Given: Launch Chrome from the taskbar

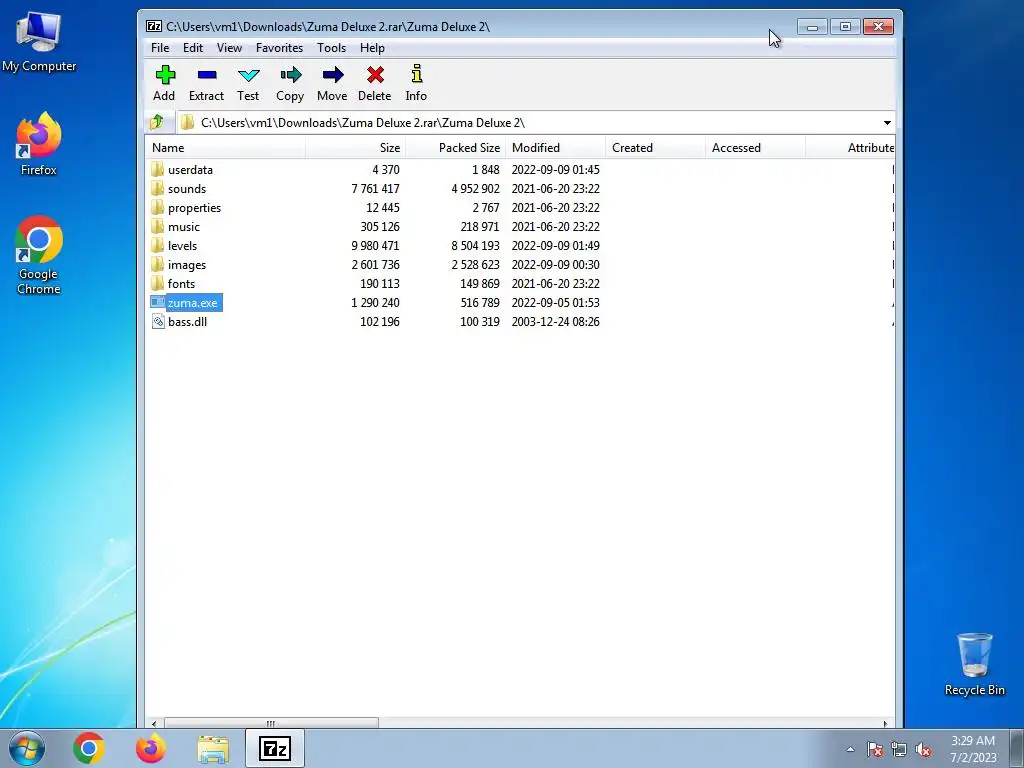Looking at the screenshot, I should (x=89, y=748).
